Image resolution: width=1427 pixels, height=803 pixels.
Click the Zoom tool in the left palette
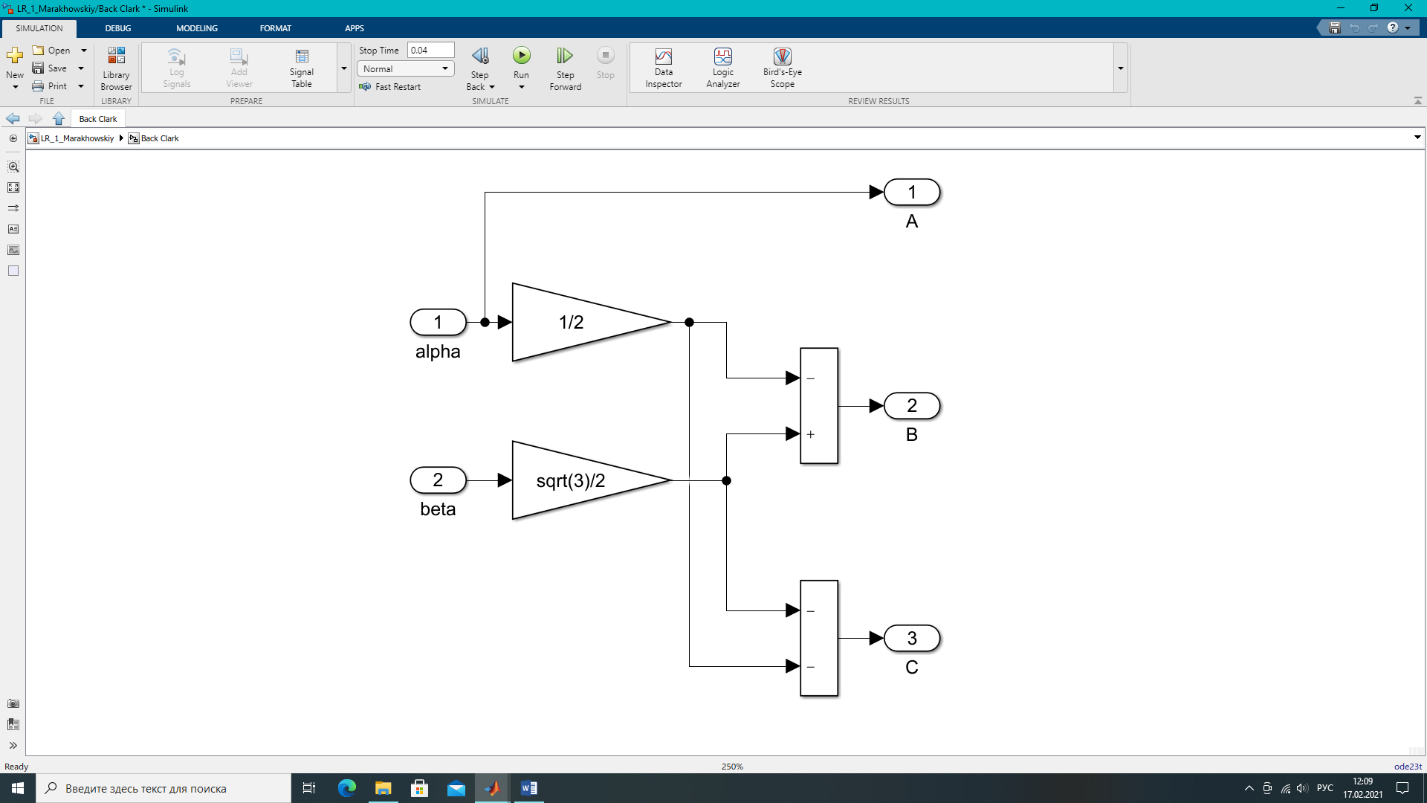[13, 167]
